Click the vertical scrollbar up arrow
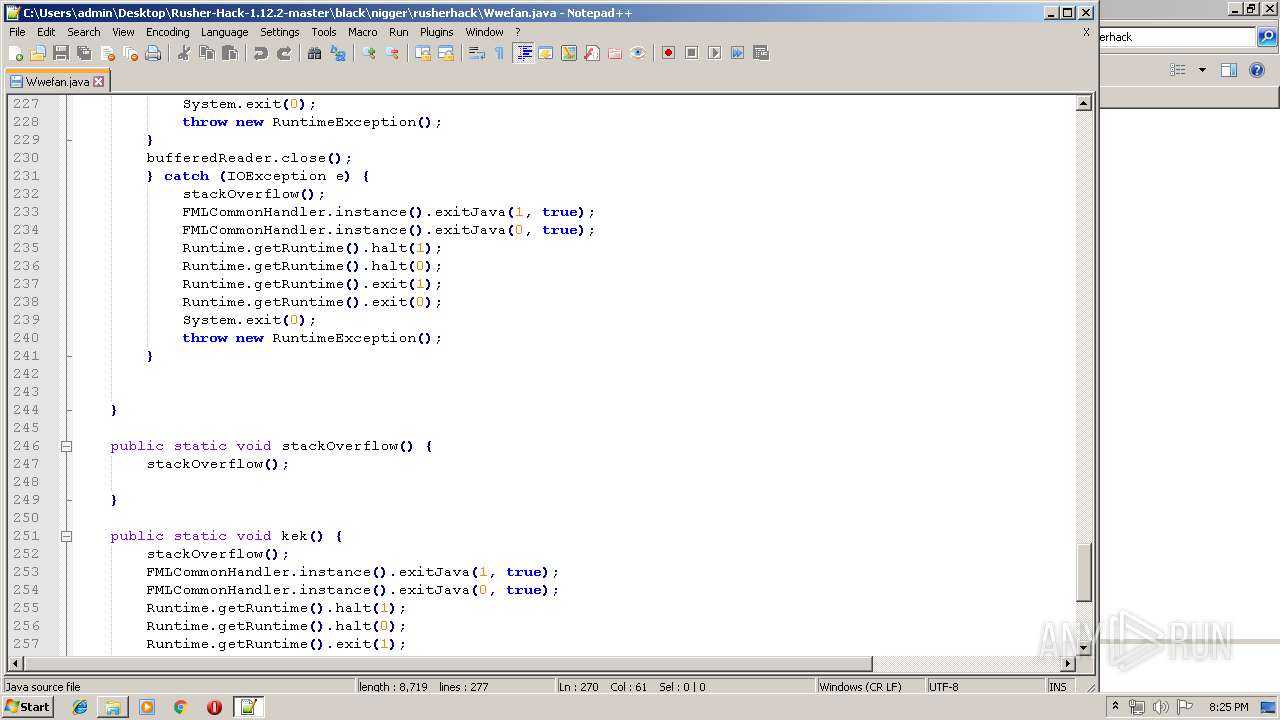 [1084, 103]
